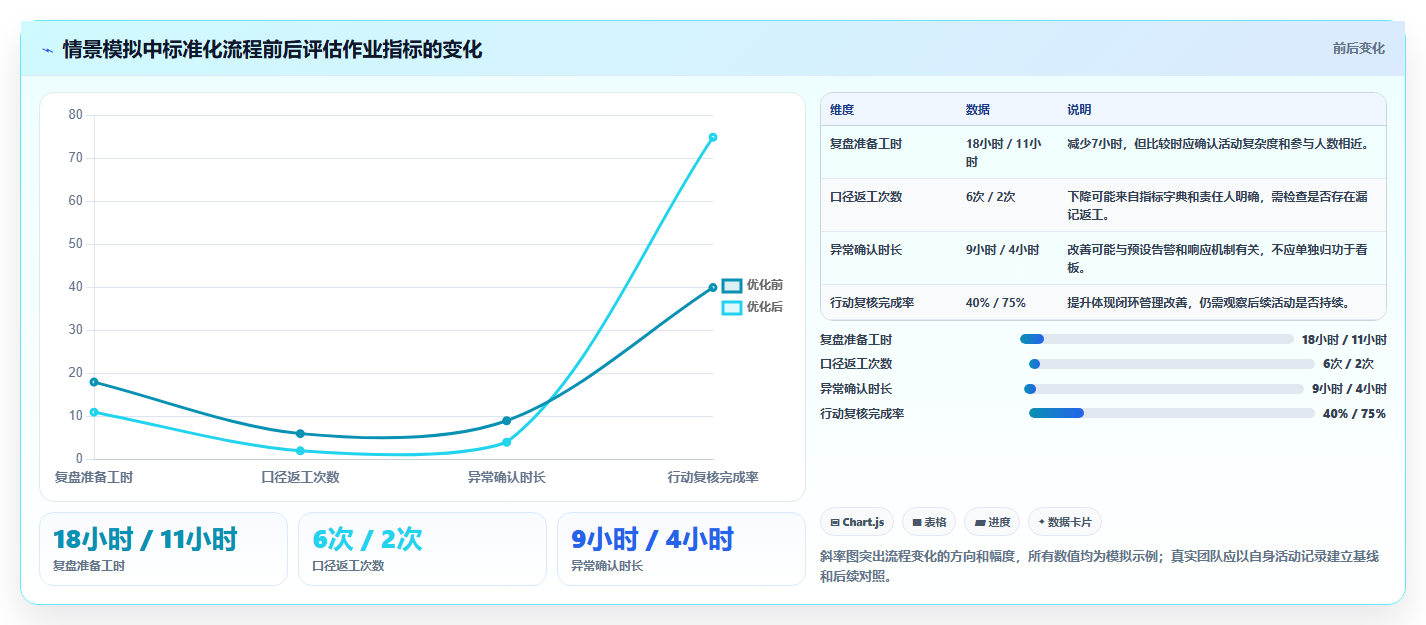Toggle the 优化后 legend series
The width and height of the screenshot is (1426, 625).
coord(752,307)
